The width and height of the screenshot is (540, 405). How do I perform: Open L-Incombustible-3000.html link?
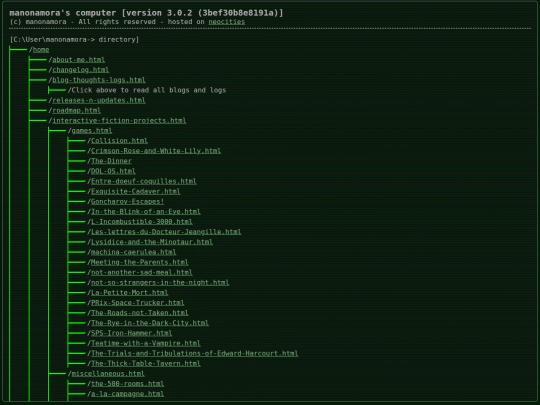click(x=142, y=222)
